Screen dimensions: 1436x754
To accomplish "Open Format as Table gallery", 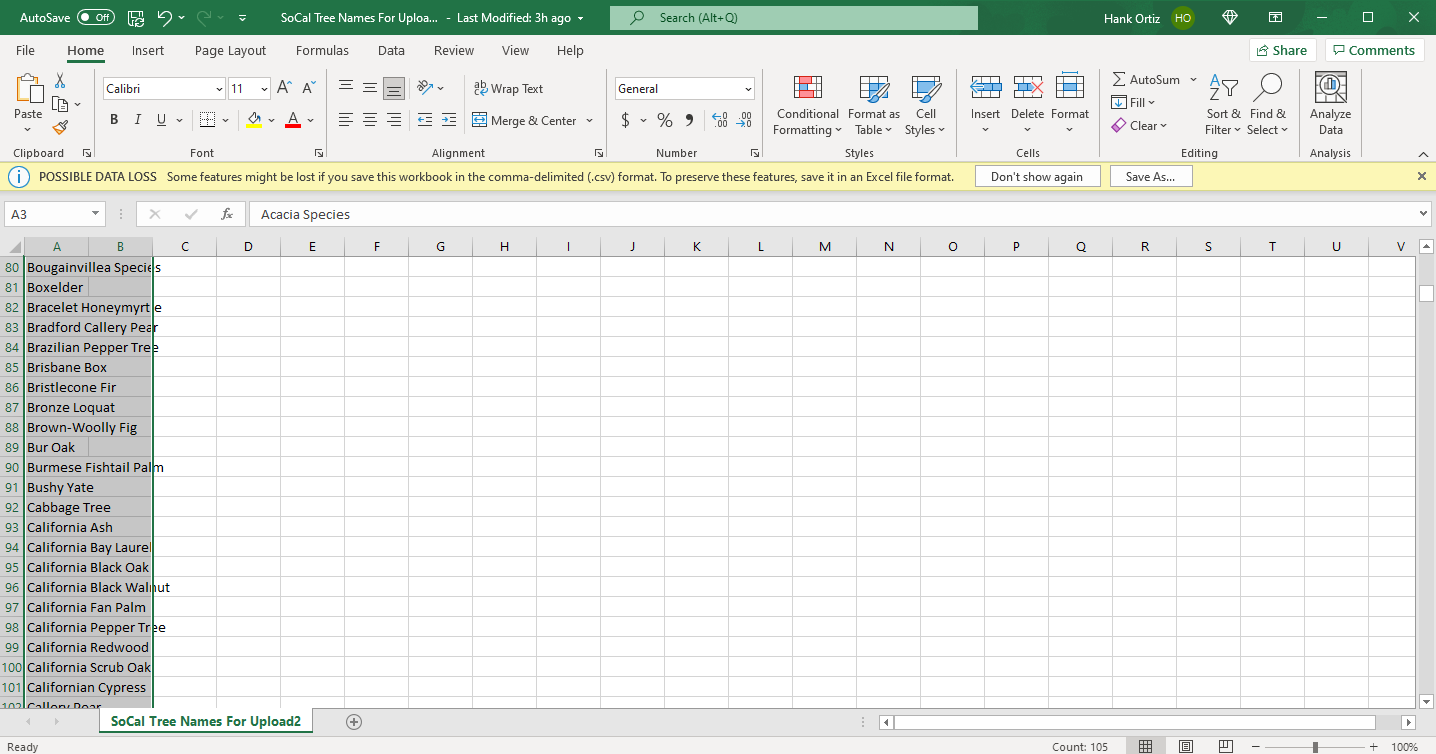I will coord(874,106).
